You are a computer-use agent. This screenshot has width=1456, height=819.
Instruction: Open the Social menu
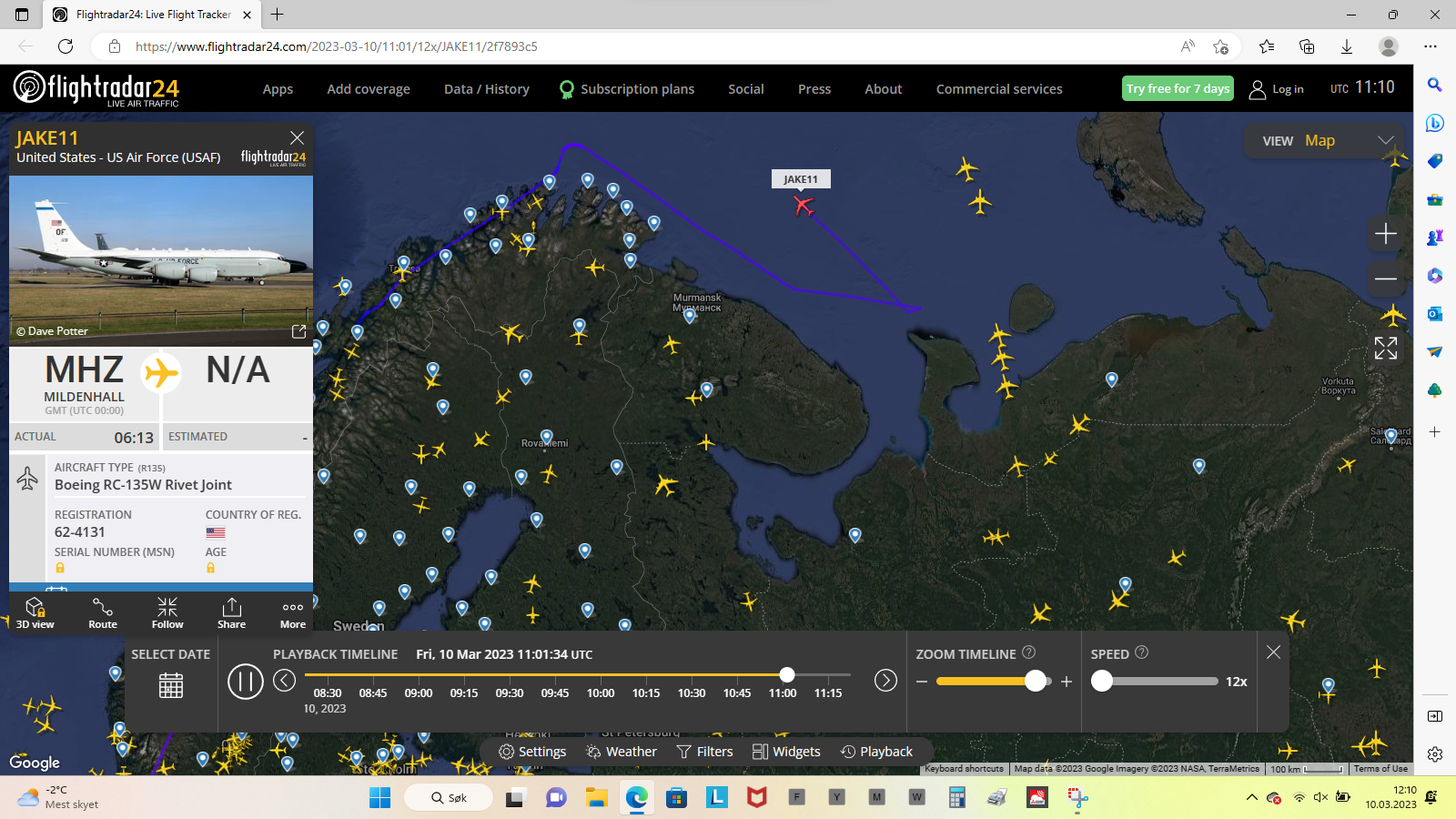point(746,89)
